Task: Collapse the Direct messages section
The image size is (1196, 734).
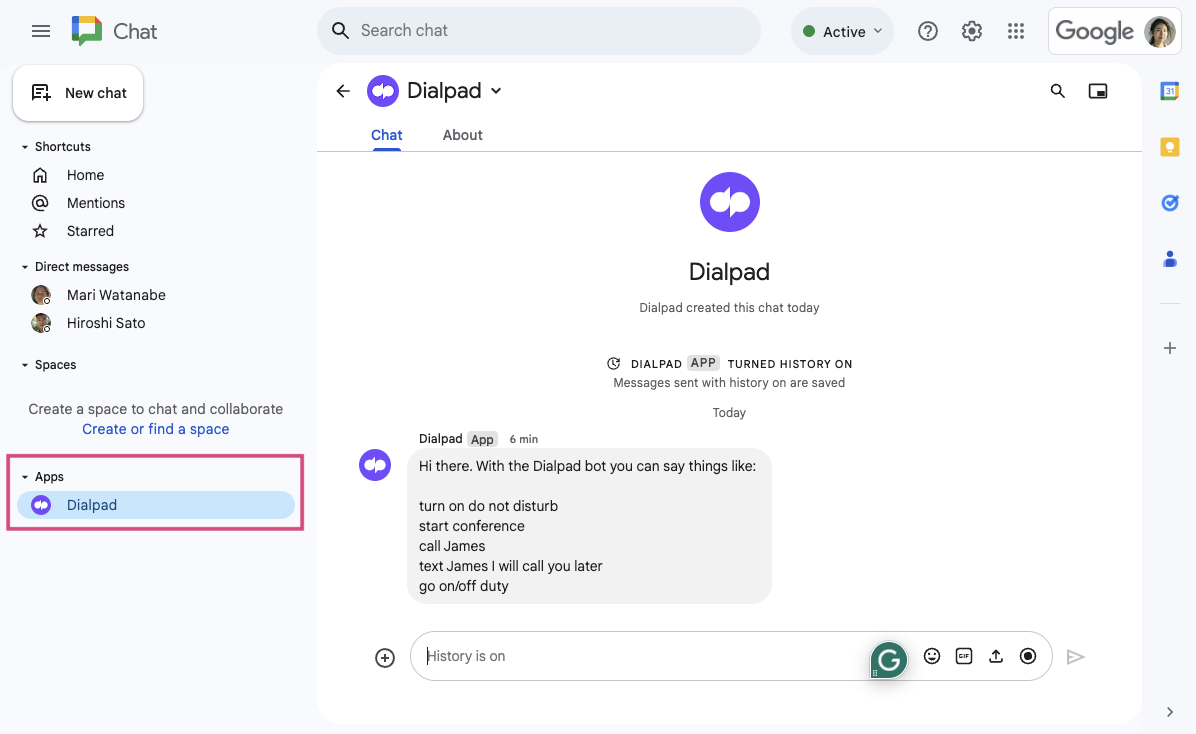Action: (25, 267)
